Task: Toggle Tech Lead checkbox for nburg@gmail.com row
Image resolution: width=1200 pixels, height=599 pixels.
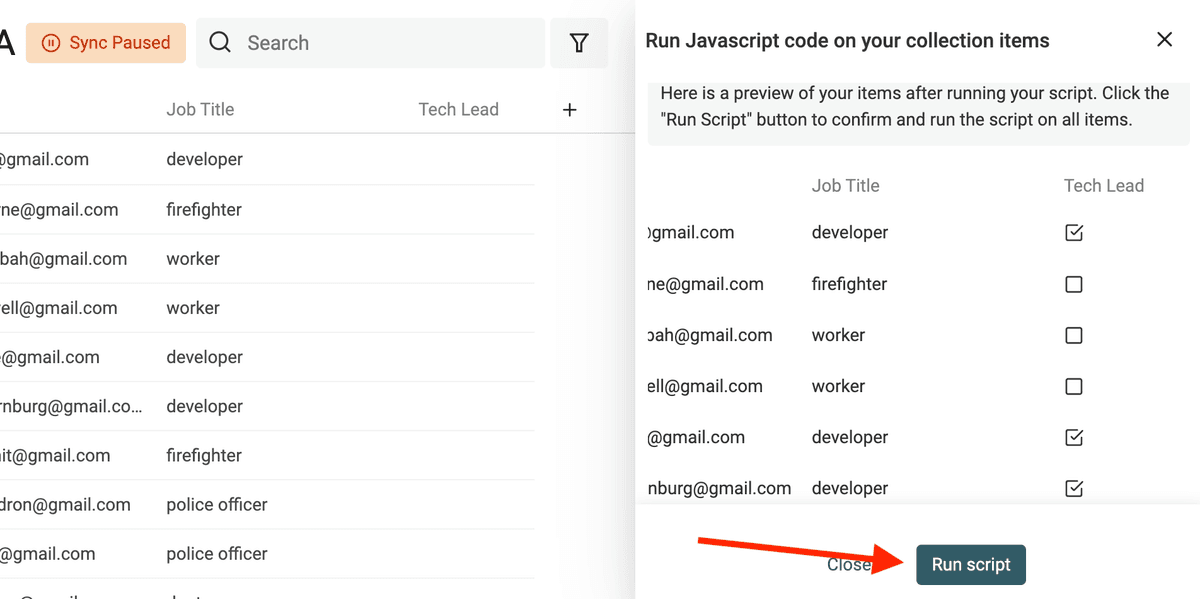Action: (x=1074, y=488)
